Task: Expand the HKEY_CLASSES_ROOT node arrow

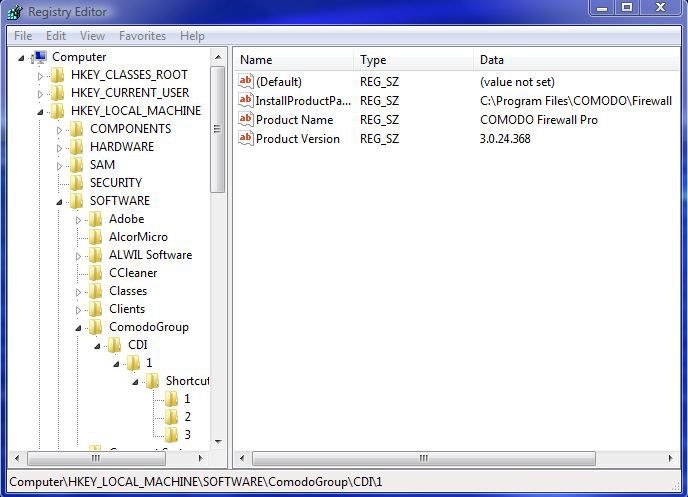Action: 40,76
